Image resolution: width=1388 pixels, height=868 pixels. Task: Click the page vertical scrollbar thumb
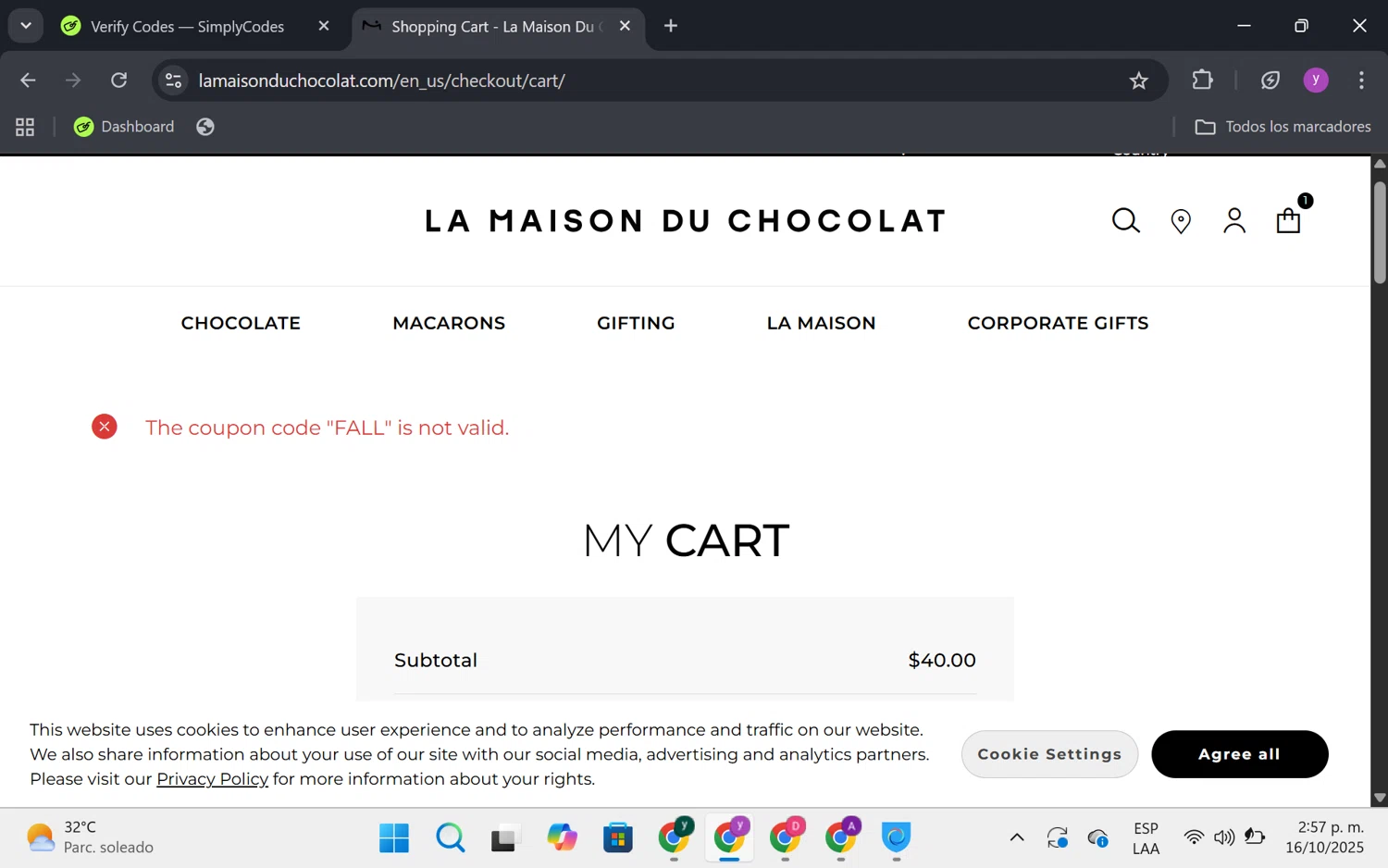[x=1380, y=231]
